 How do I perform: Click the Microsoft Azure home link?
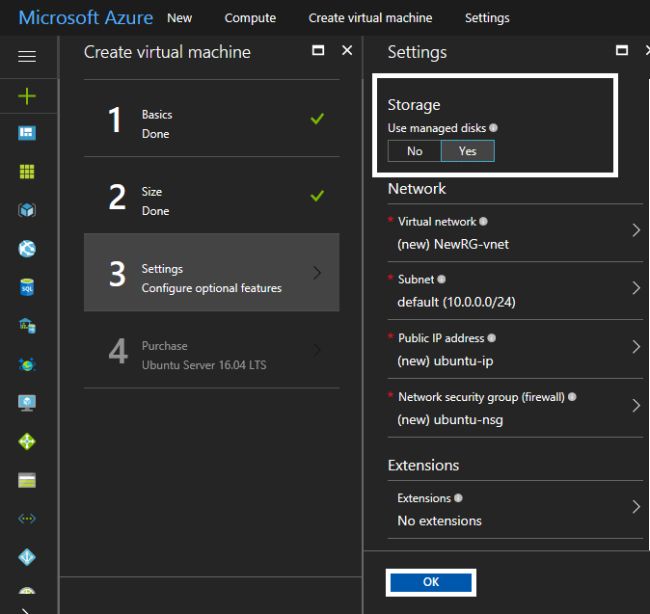[x=86, y=18]
